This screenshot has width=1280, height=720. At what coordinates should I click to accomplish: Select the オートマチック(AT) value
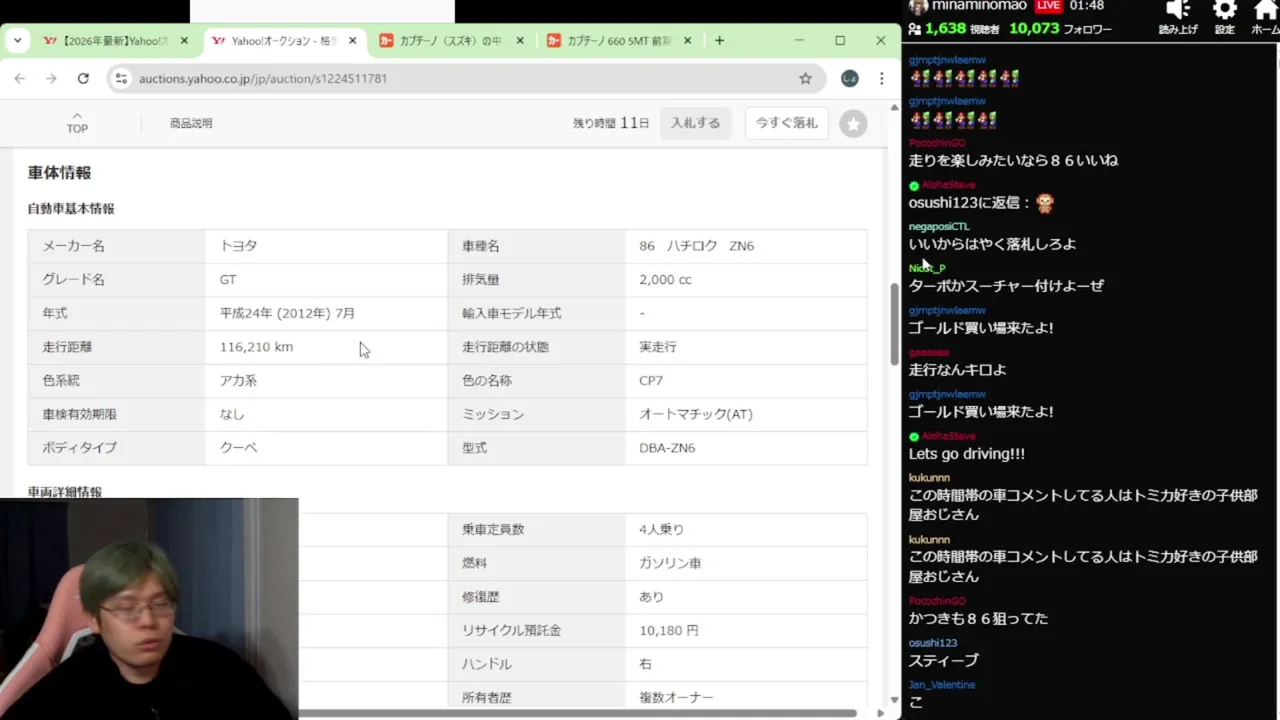coord(696,414)
